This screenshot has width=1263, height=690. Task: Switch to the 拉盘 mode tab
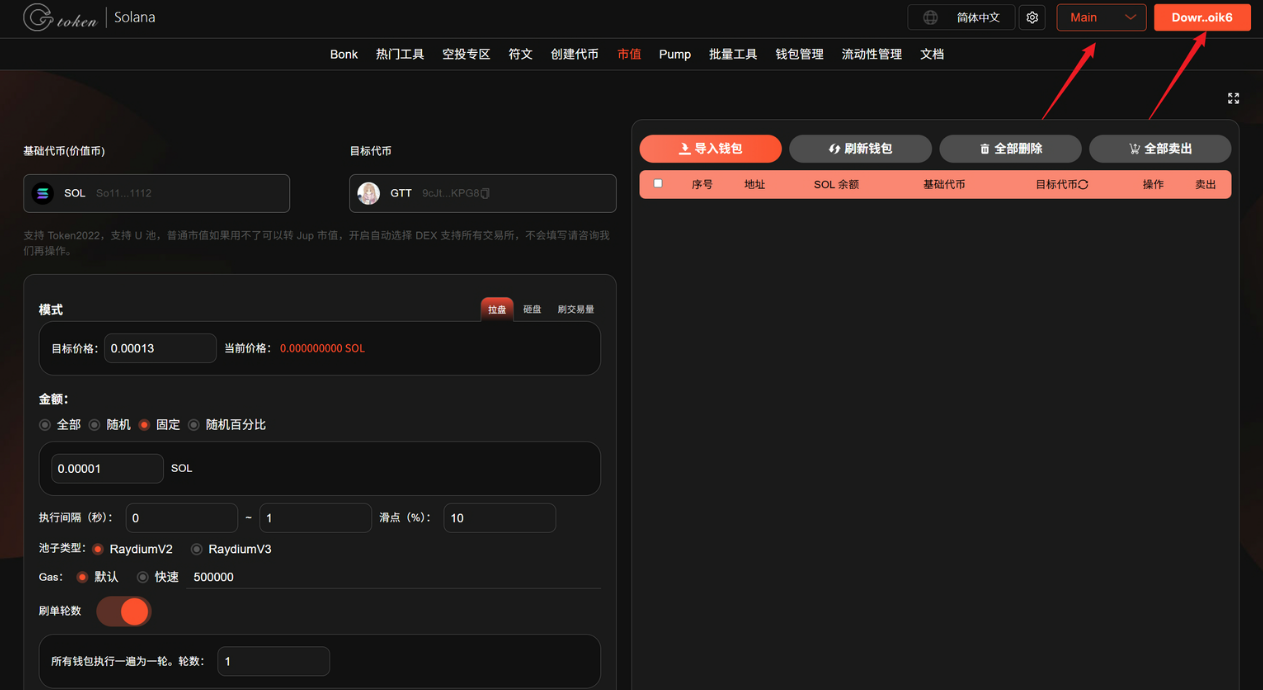tap(497, 309)
